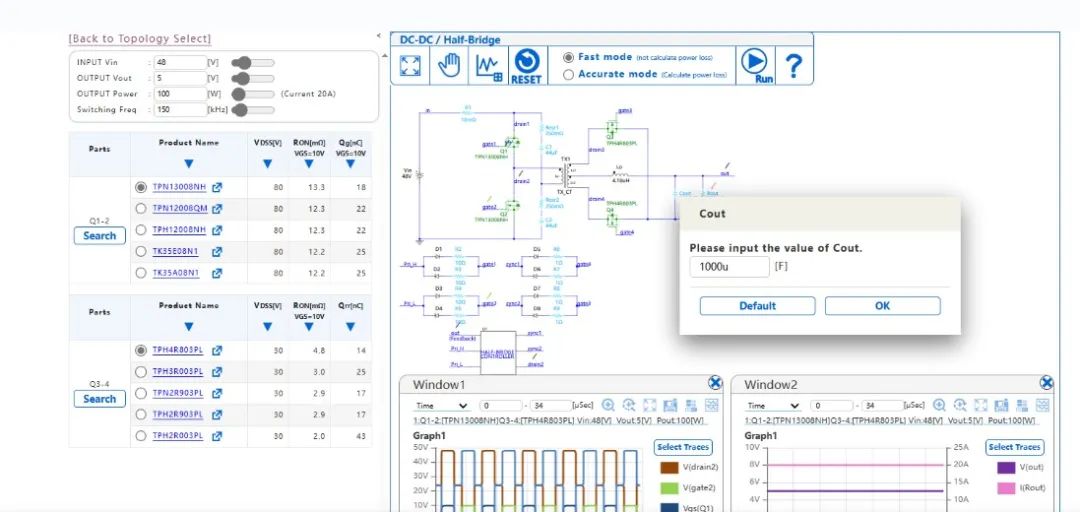This screenshot has width=1080, height=512.
Task: Open external link icon for TPH2R003PL
Action: click(217, 436)
